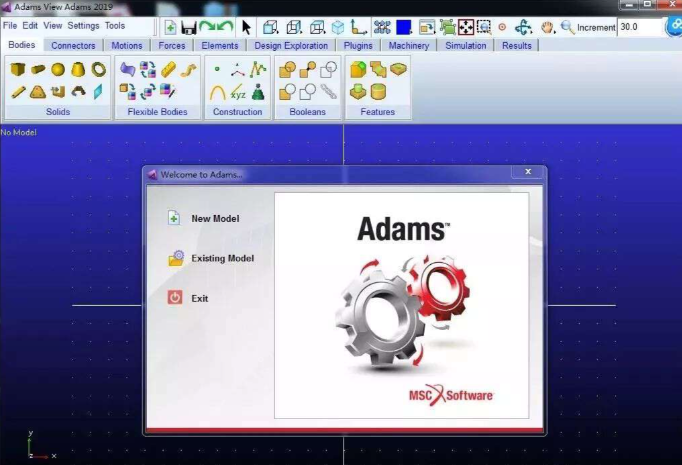Open the Forces ribbon tab
Screen dimensions: 682x465
pyautogui.click(x=172, y=45)
